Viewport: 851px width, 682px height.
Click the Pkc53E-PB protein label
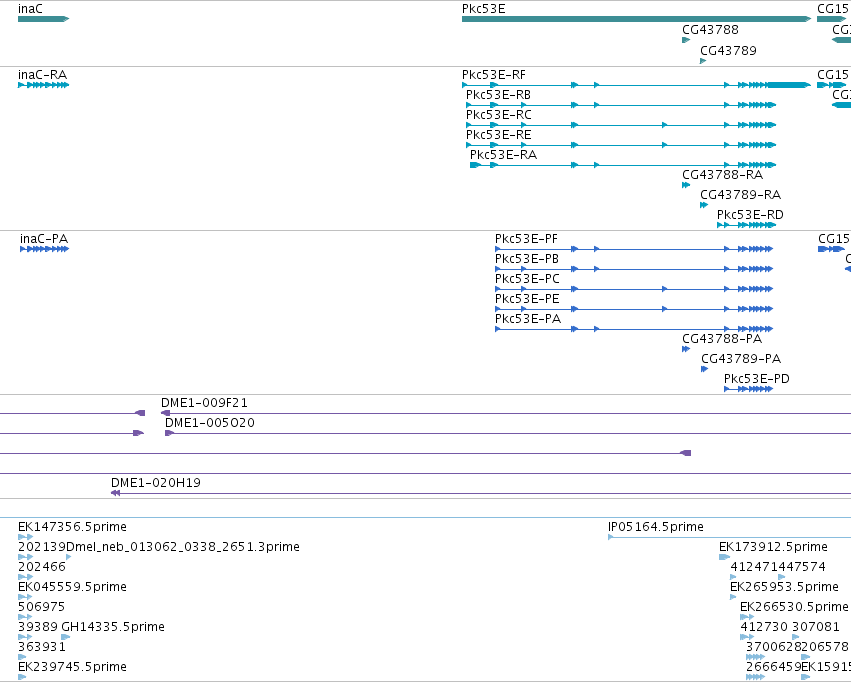(x=526, y=259)
